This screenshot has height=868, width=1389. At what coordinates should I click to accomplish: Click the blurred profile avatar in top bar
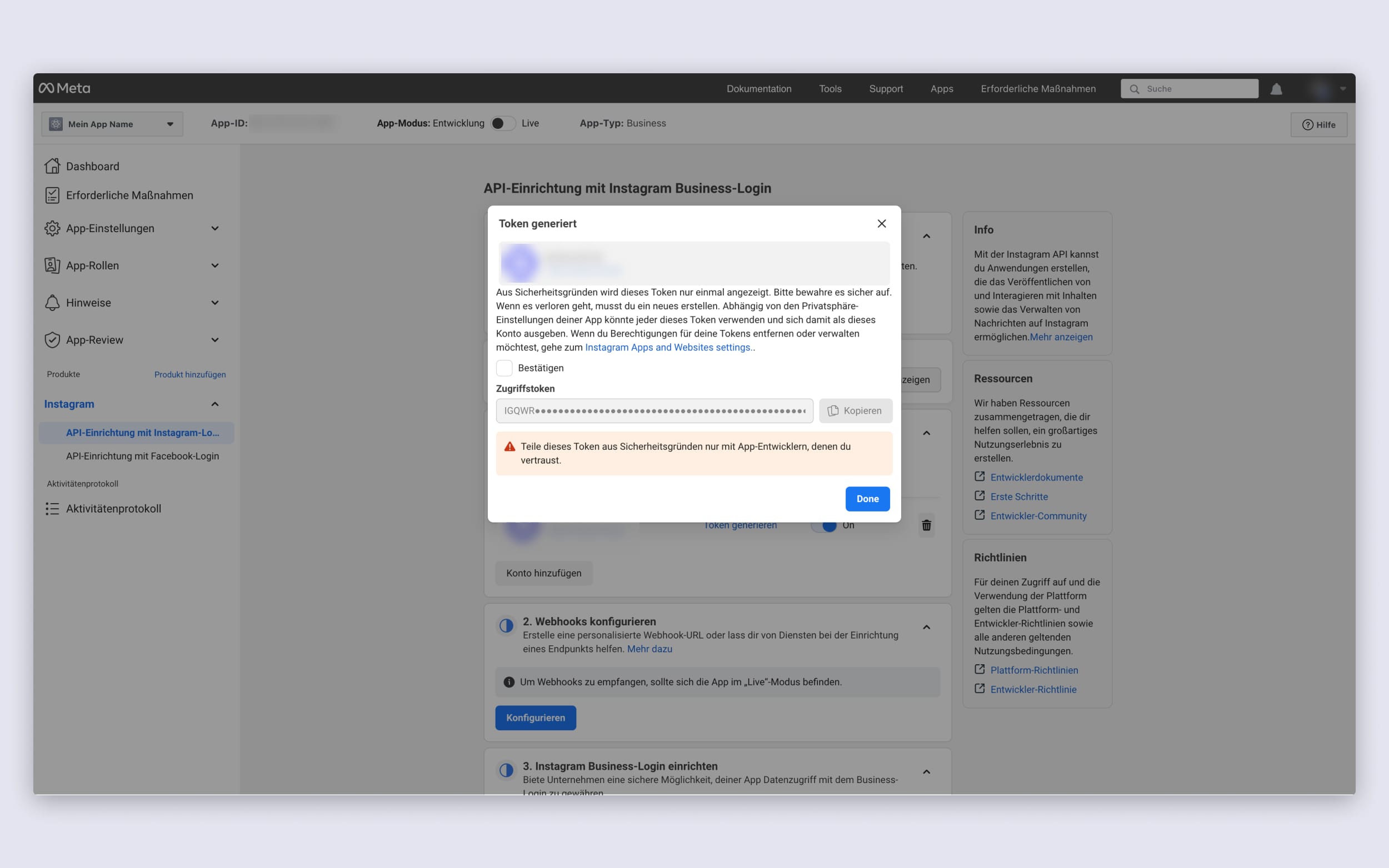1321,89
